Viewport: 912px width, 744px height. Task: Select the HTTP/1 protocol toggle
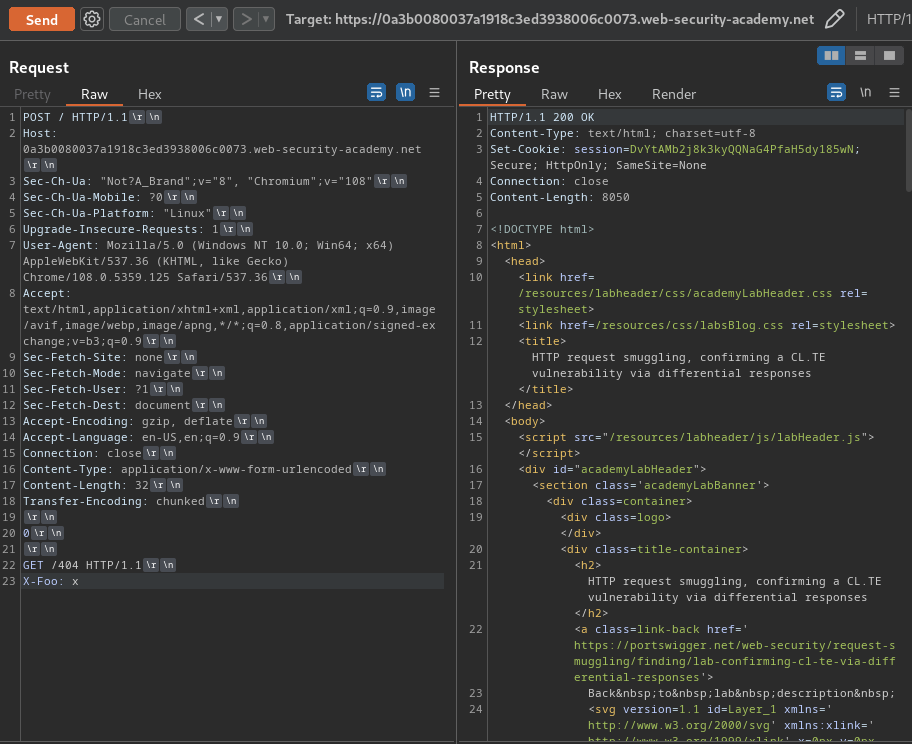(889, 19)
